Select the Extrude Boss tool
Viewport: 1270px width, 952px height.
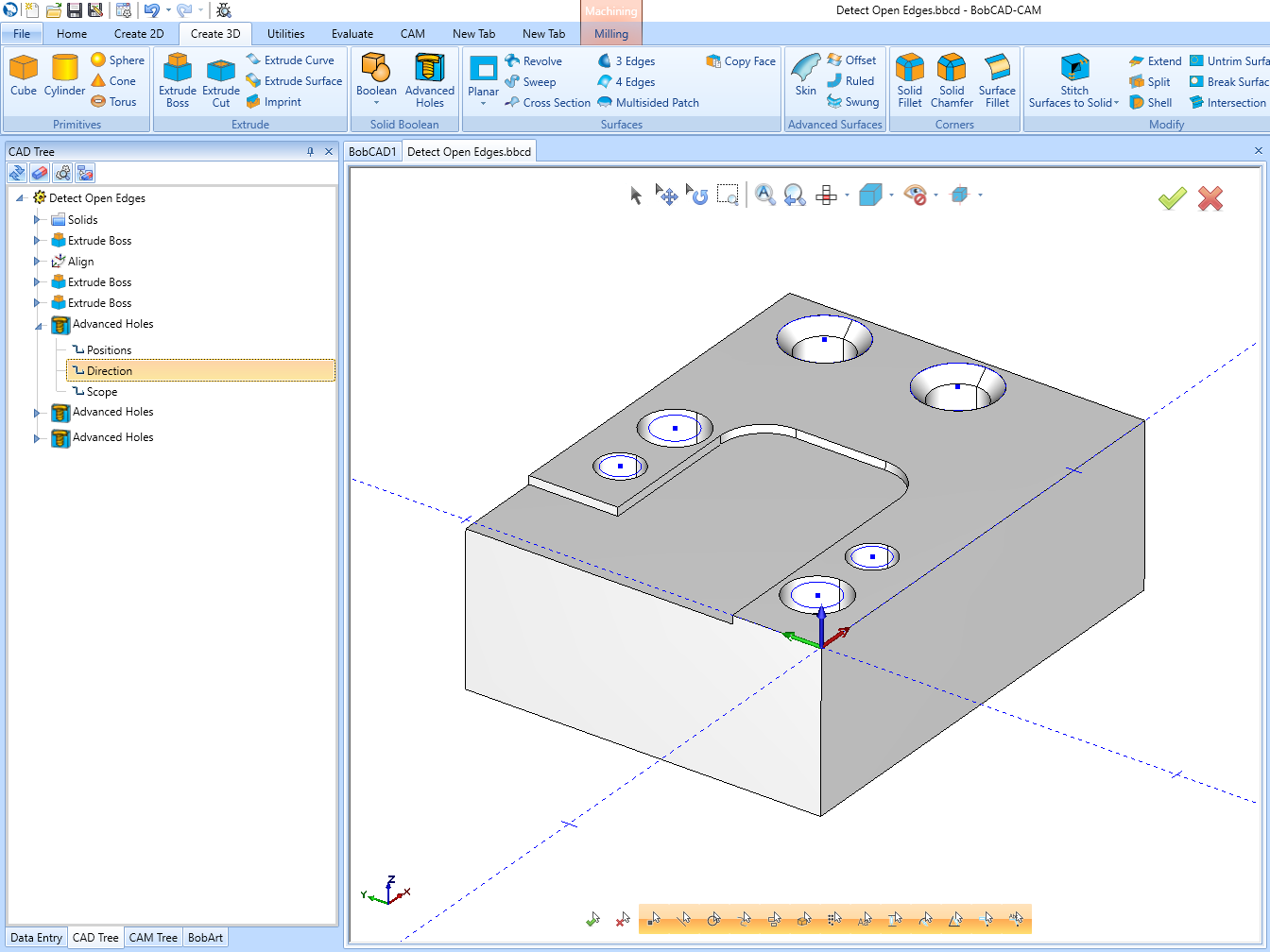pos(178,80)
